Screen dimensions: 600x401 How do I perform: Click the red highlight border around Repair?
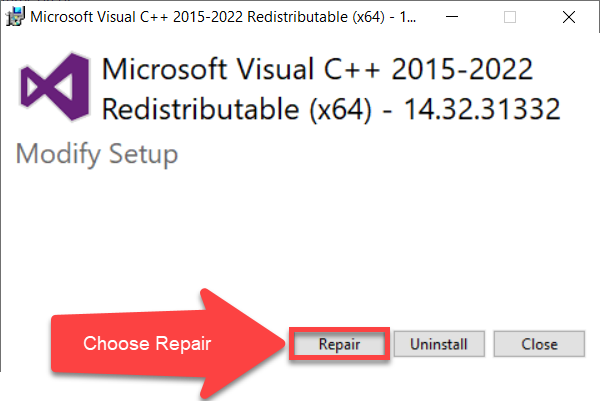tap(339, 328)
